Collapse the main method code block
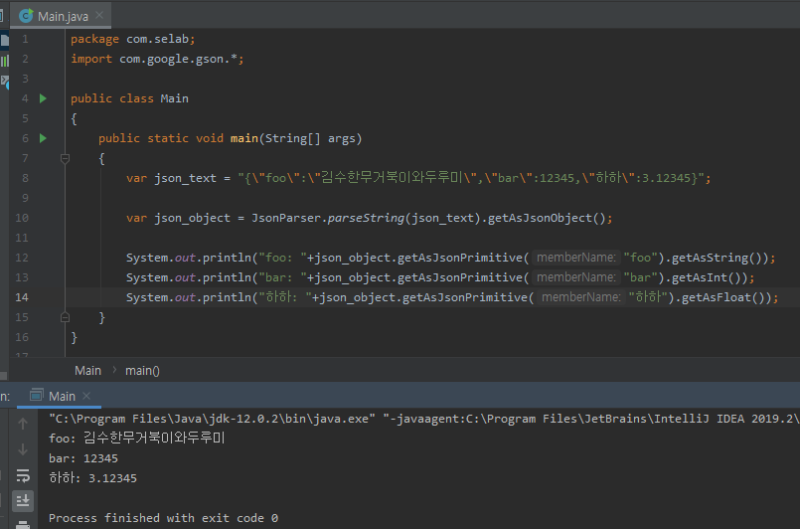This screenshot has height=529, width=800. tap(66, 158)
